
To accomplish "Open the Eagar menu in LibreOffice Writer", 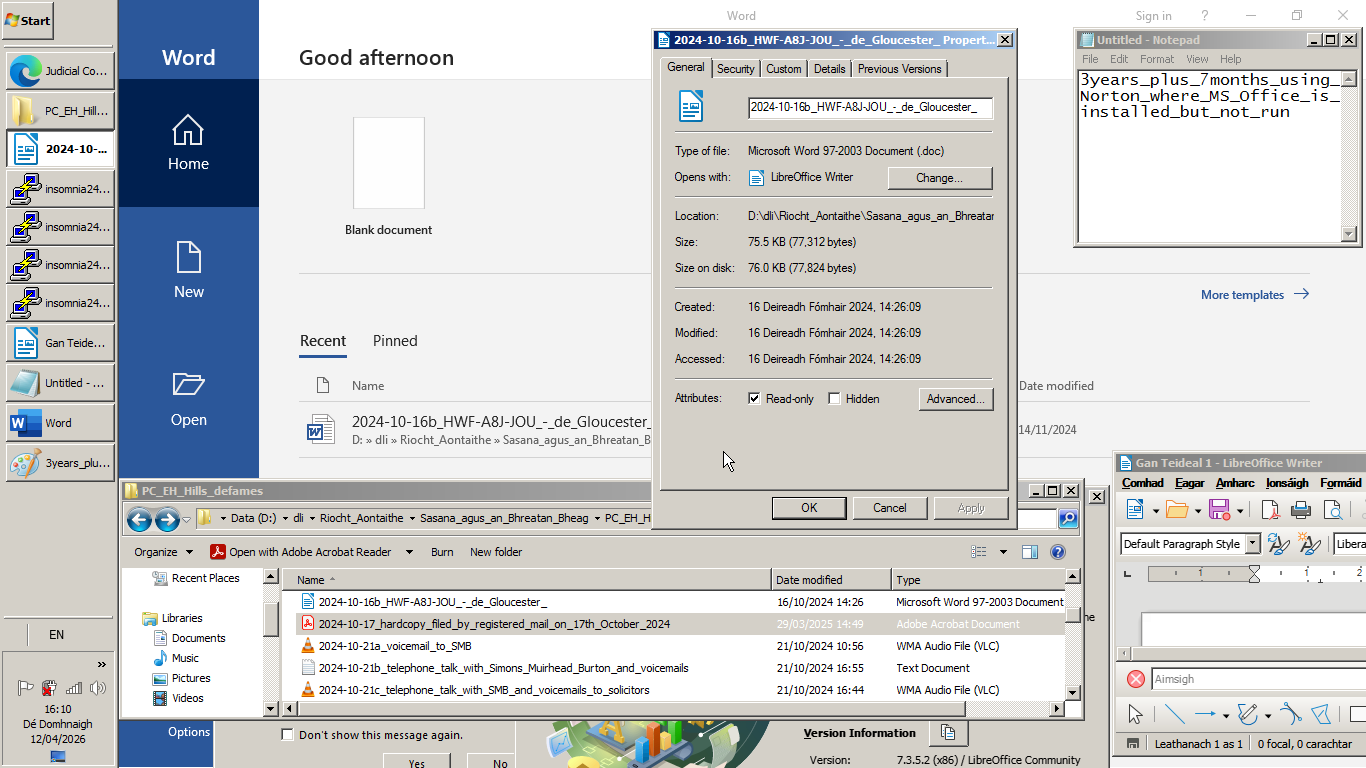I will pyautogui.click(x=1189, y=483).
